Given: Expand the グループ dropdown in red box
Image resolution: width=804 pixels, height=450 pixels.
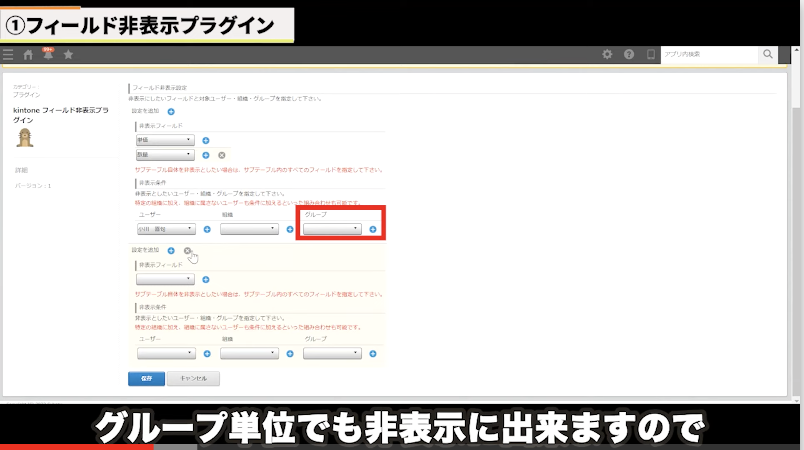Looking at the screenshot, I should 332,229.
